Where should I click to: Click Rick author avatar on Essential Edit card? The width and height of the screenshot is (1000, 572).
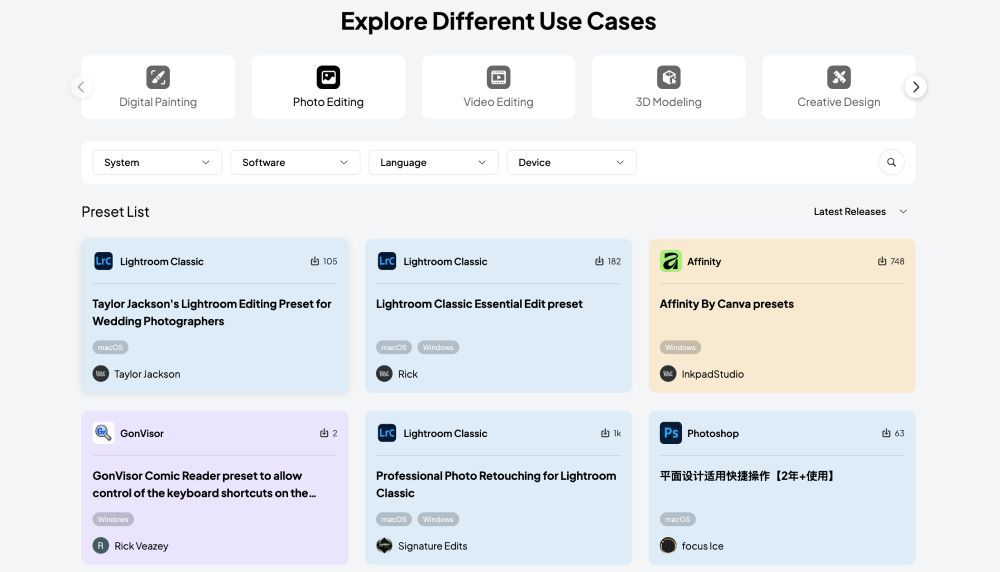[384, 374]
